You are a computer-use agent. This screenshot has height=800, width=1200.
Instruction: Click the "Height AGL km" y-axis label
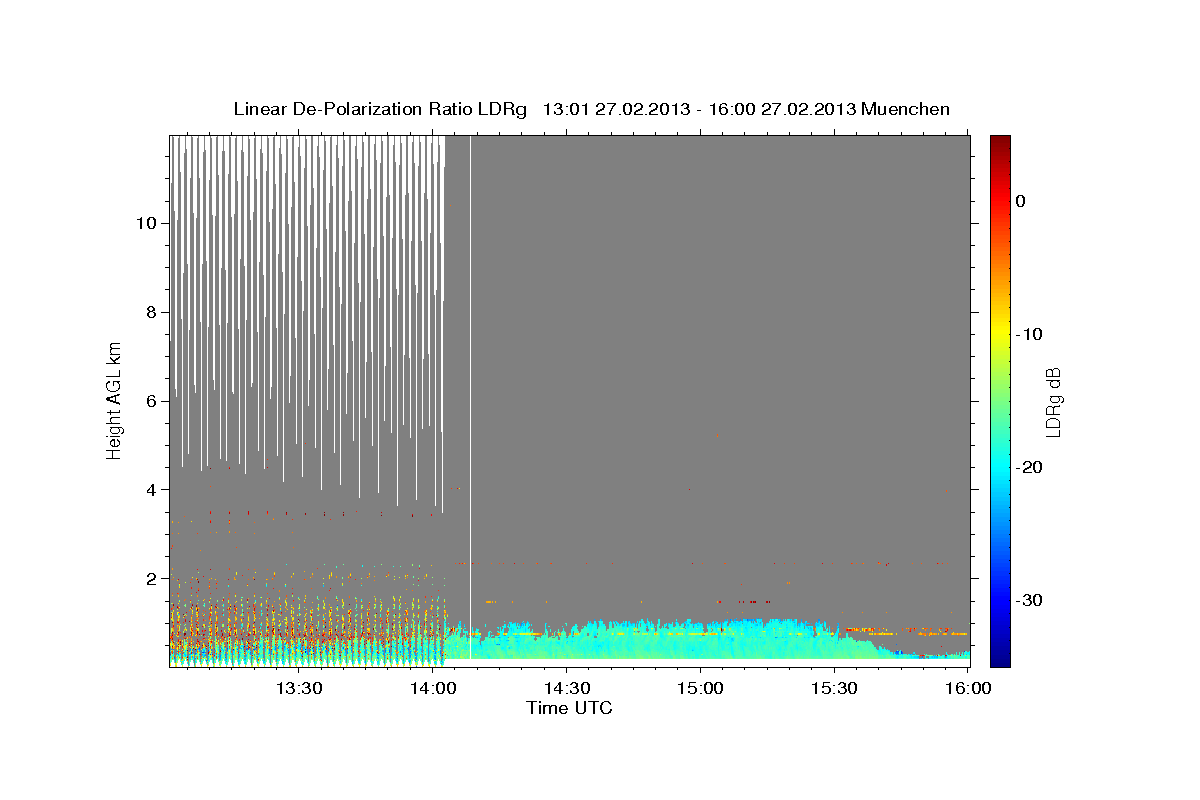tap(115, 399)
